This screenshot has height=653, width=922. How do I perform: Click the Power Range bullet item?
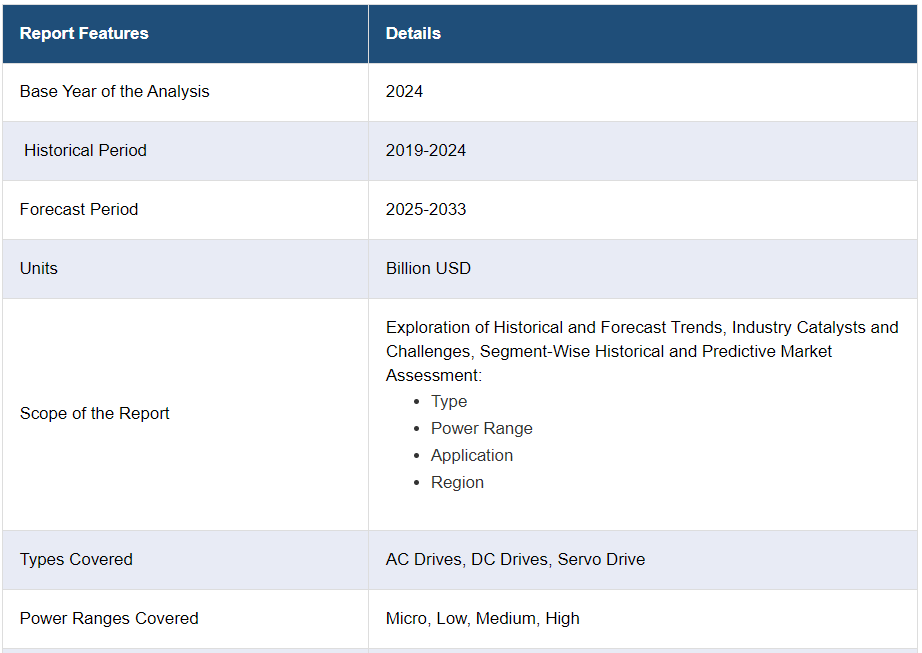tap(481, 428)
